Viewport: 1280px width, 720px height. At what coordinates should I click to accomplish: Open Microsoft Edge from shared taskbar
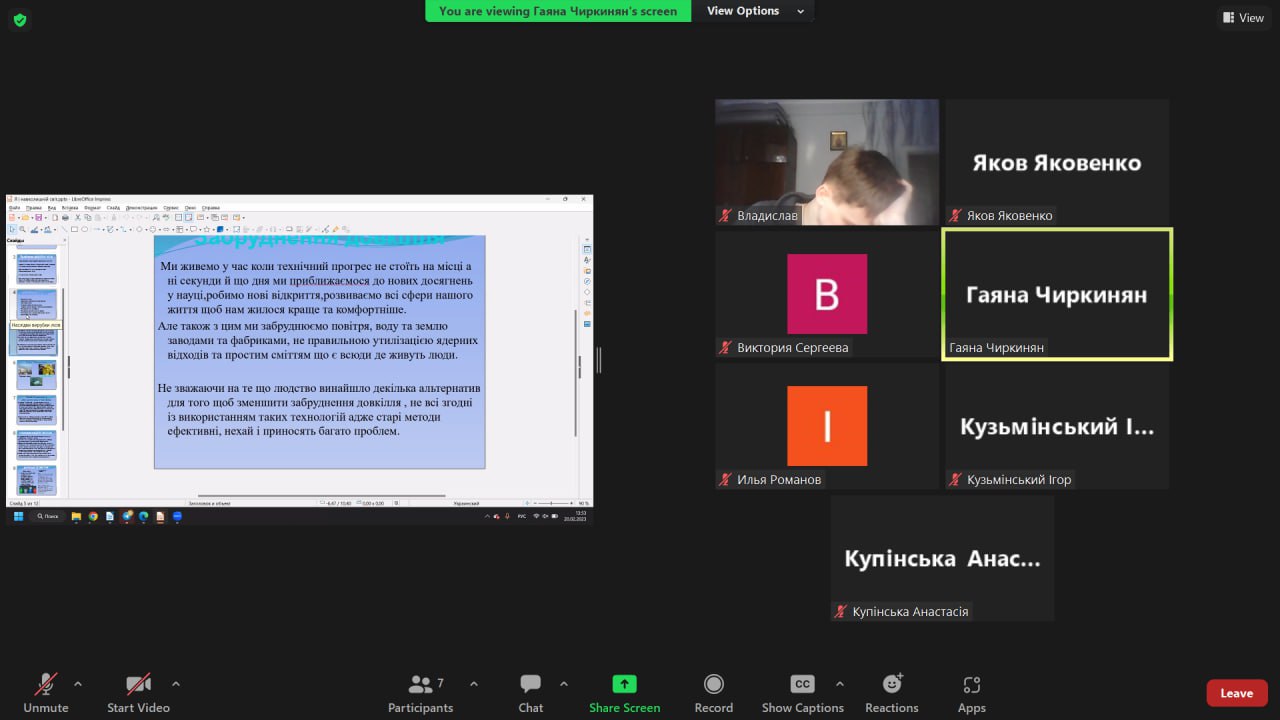click(x=143, y=516)
